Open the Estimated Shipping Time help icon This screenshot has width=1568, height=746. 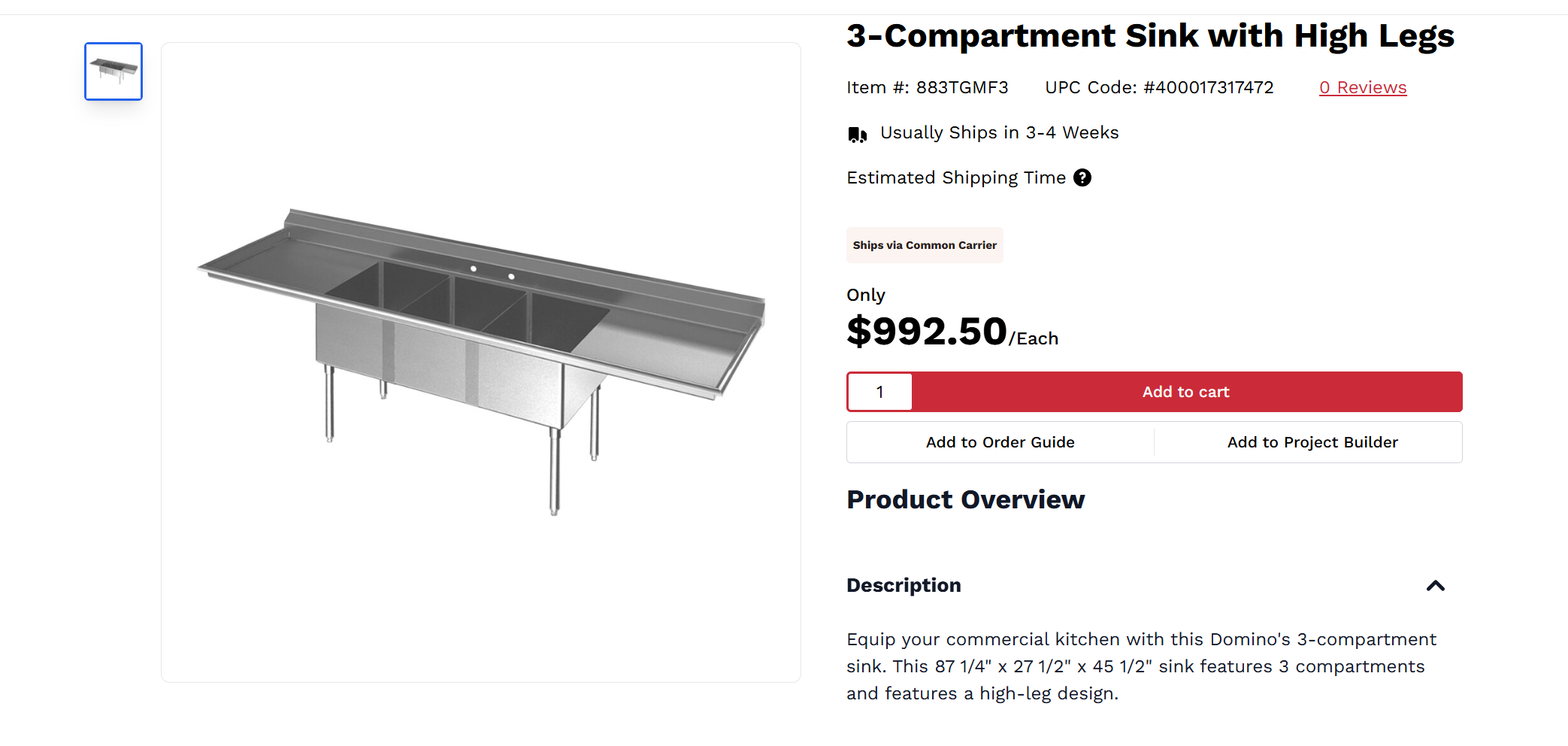point(1082,177)
